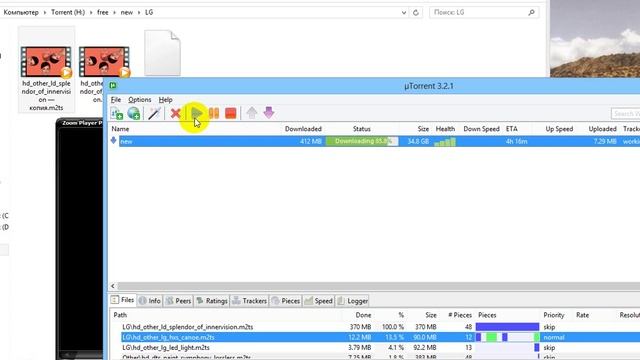Move torrent down the queue arrow
This screenshot has height=360, width=640.
point(269,113)
